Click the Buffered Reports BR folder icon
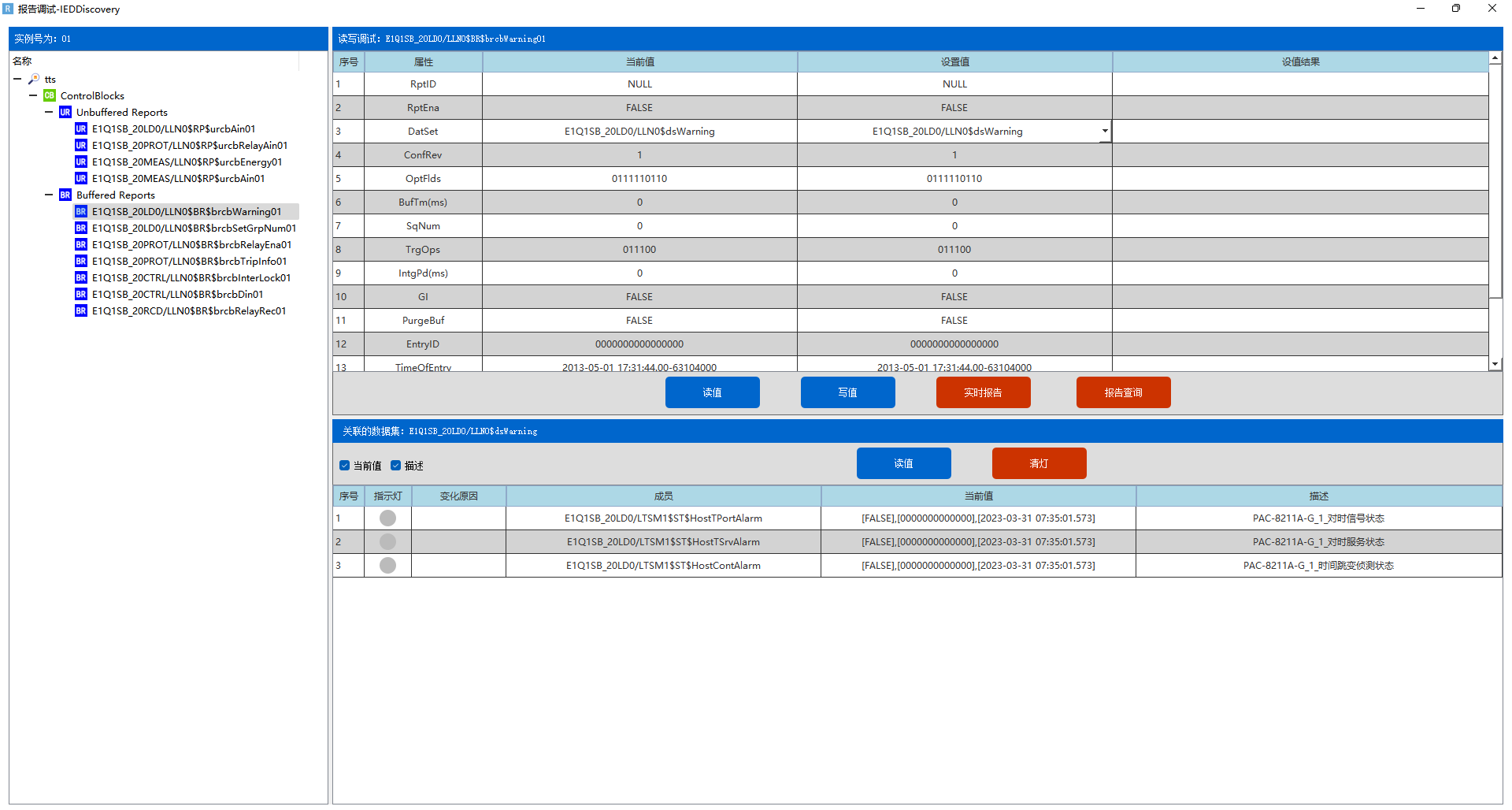Viewport: 1512px width, 810px height. [x=65, y=195]
